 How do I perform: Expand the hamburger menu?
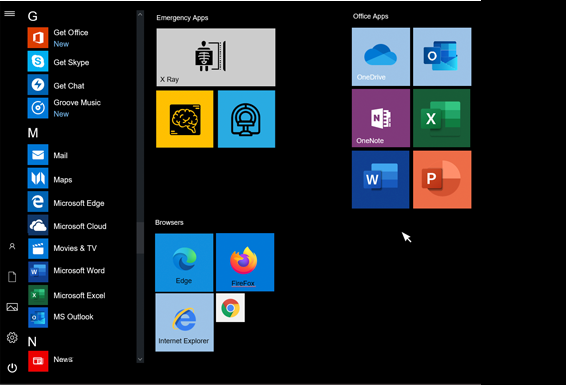tap(10, 14)
